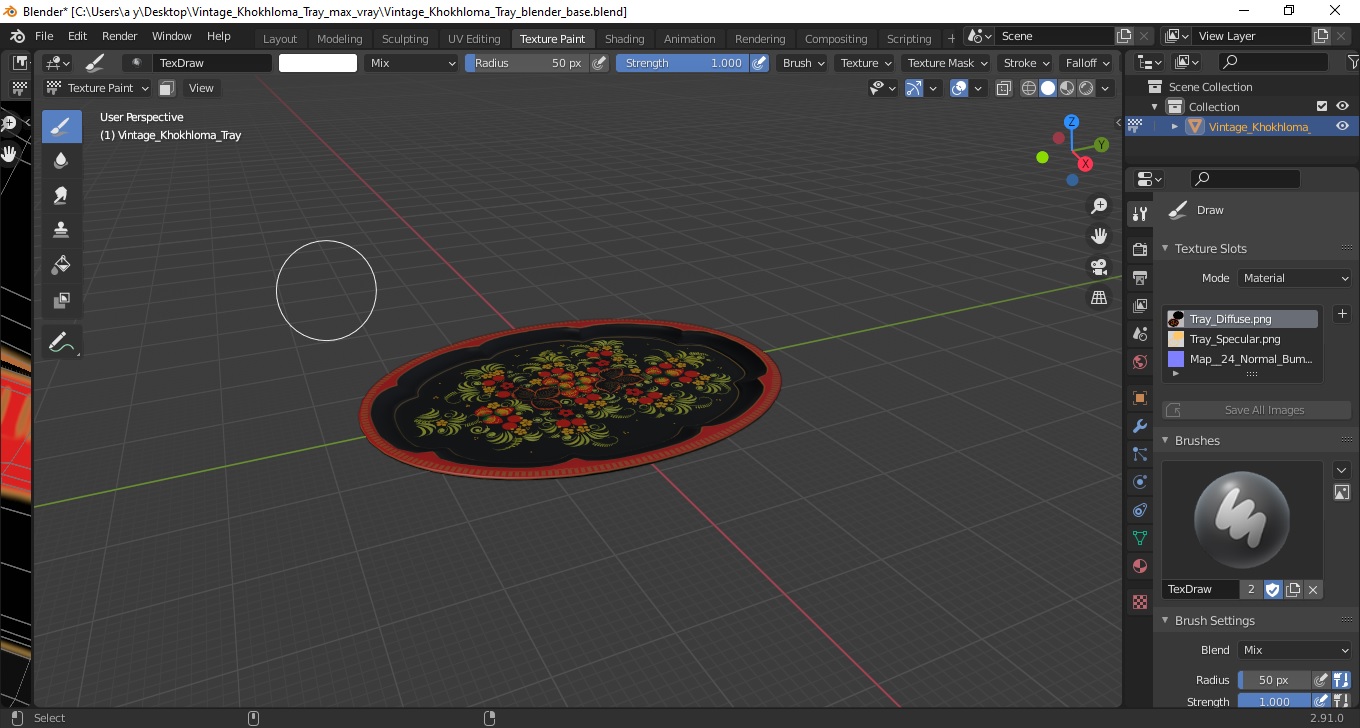1360x728 pixels.
Task: Toggle radius pressure sensitivity in header
Action: (x=599, y=63)
